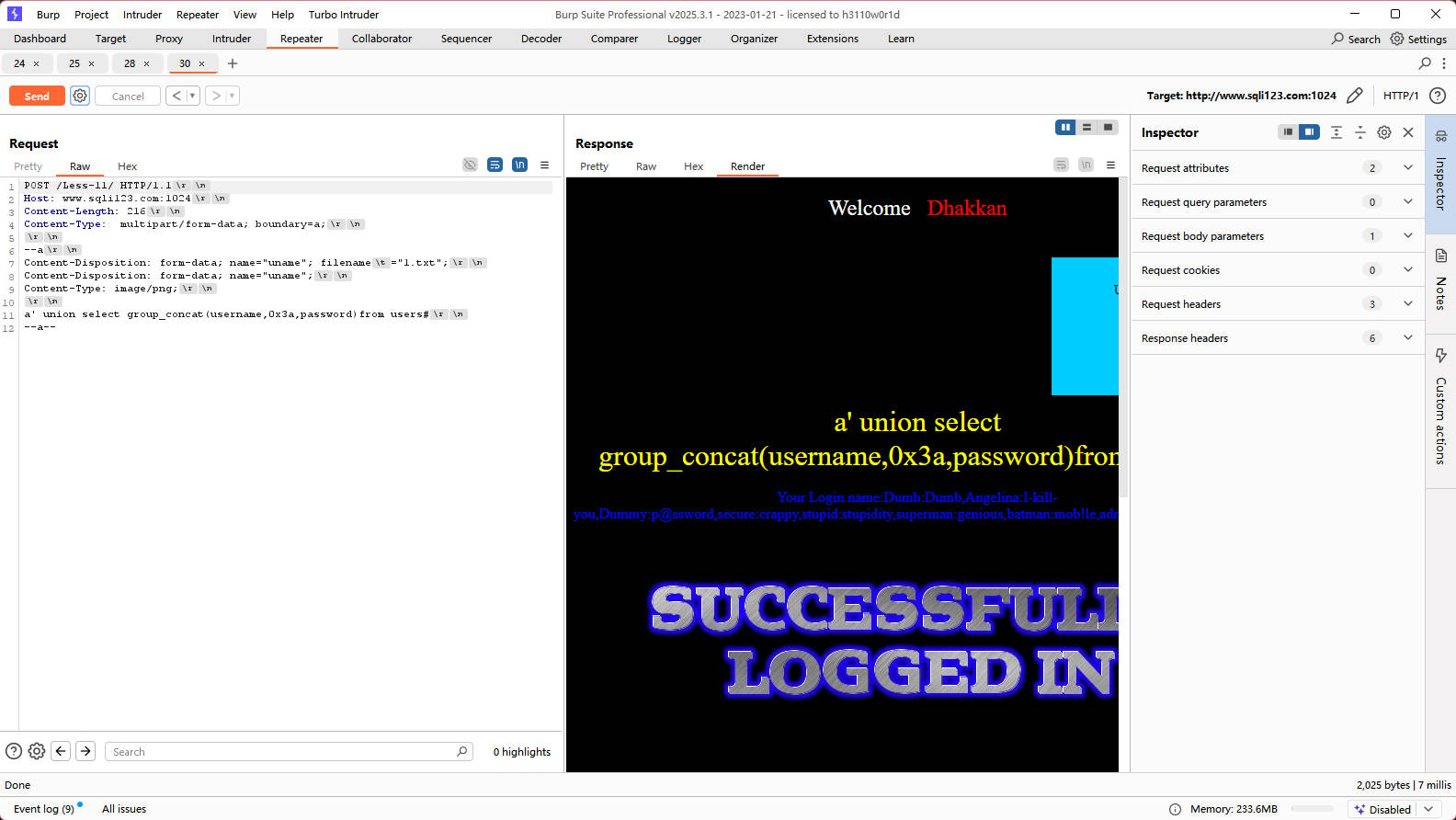Image resolution: width=1456 pixels, height=820 pixels.
Task: Open request search help icon
Action: pos(14,751)
